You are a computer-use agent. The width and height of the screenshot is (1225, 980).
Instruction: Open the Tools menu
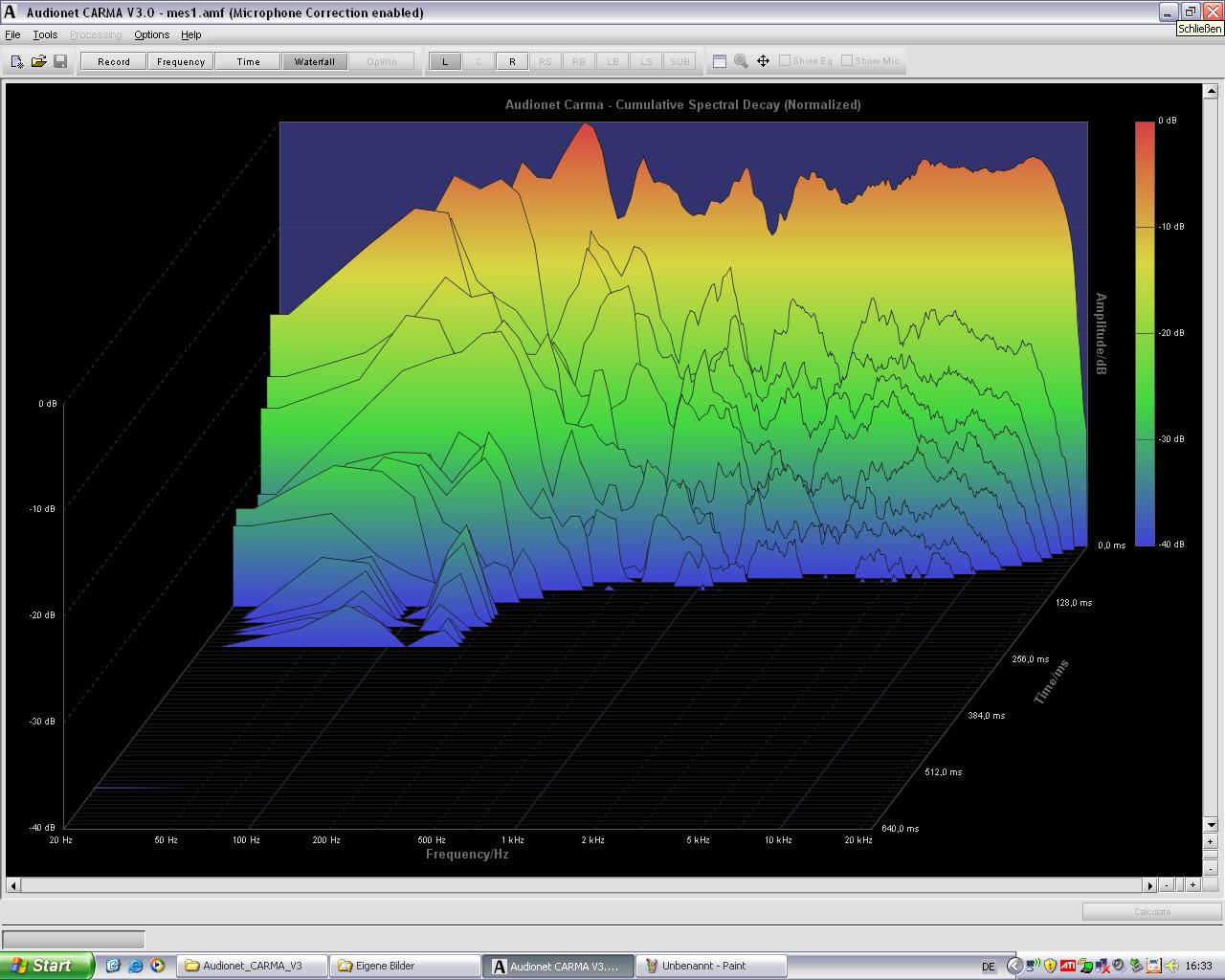coord(45,34)
